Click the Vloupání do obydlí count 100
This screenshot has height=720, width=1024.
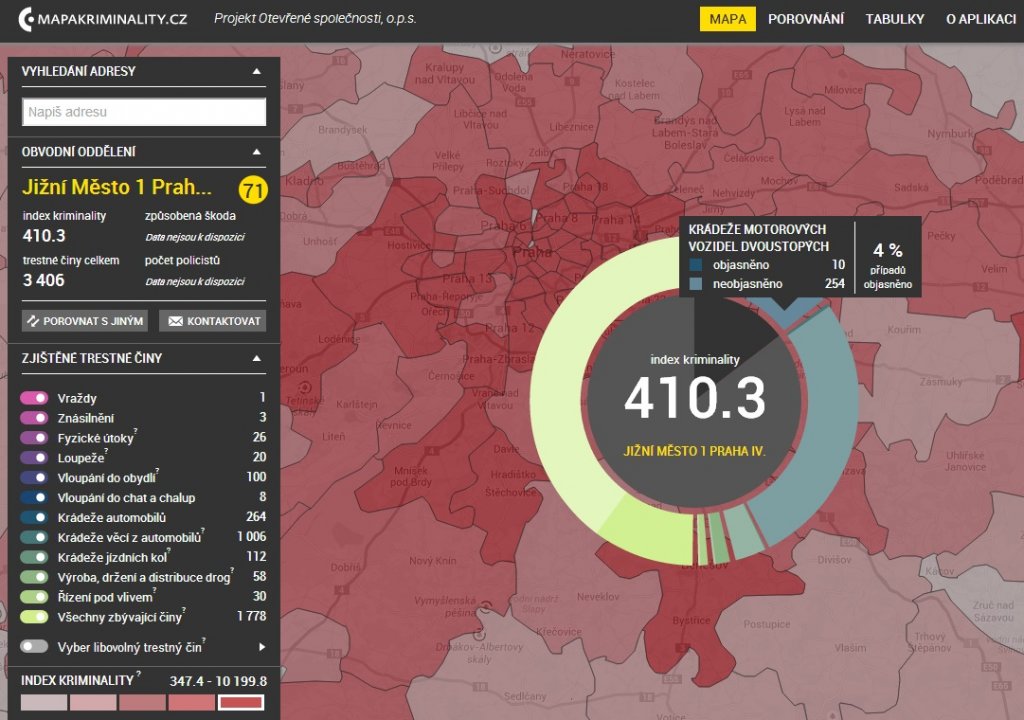click(256, 477)
